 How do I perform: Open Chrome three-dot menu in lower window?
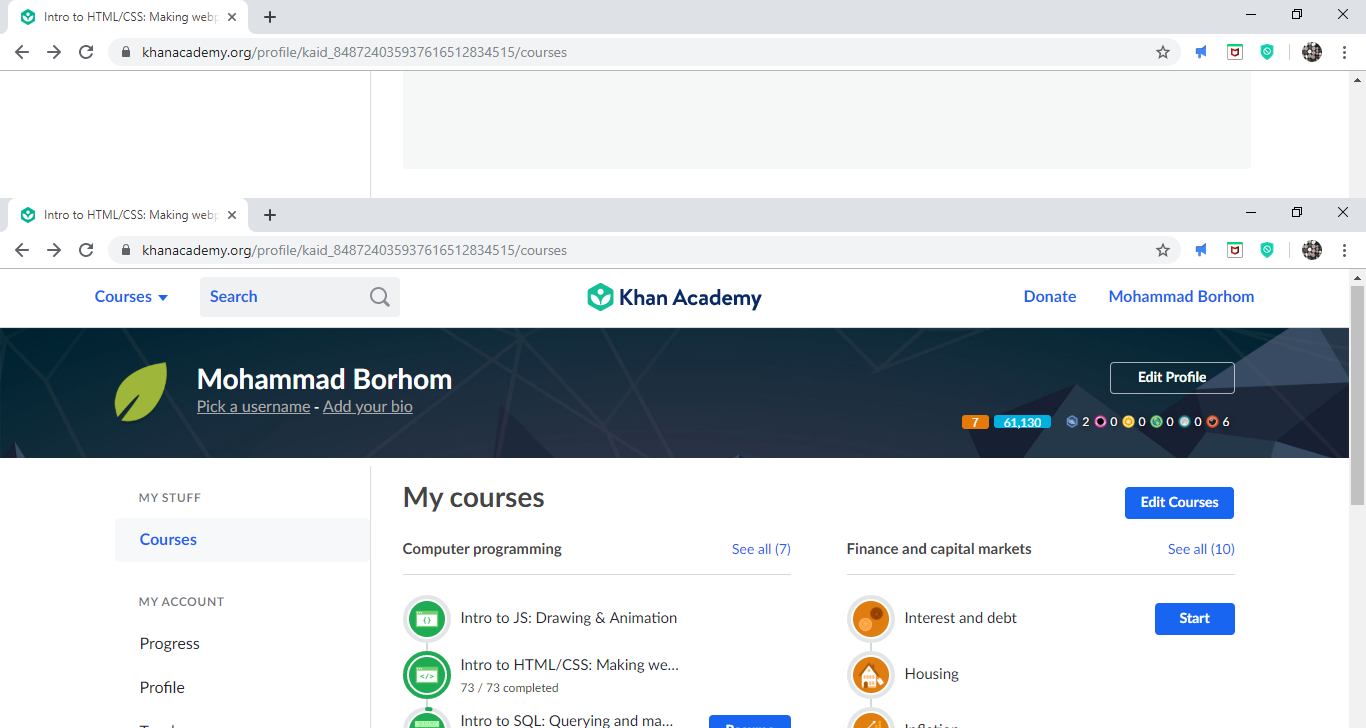pos(1345,250)
